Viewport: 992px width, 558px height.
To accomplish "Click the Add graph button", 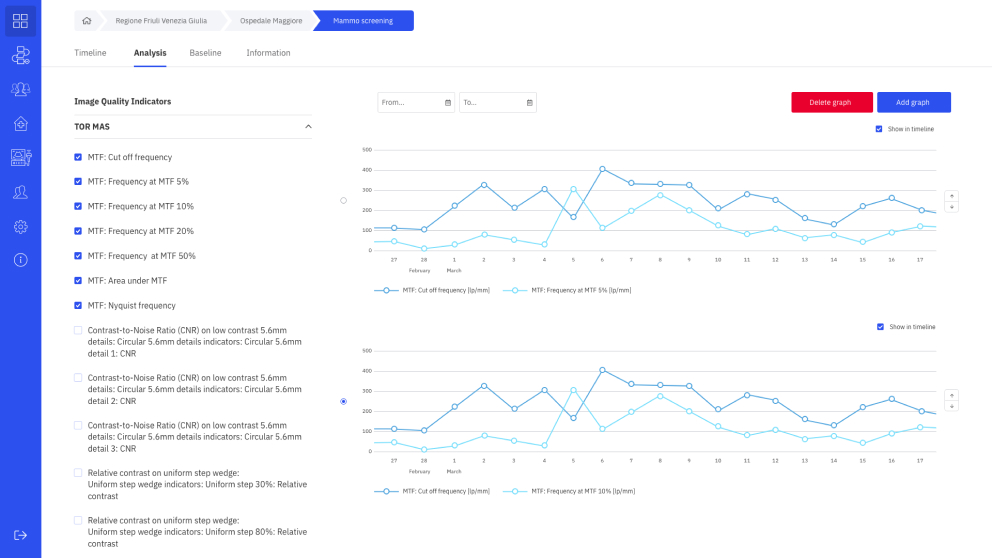I will (x=914, y=102).
